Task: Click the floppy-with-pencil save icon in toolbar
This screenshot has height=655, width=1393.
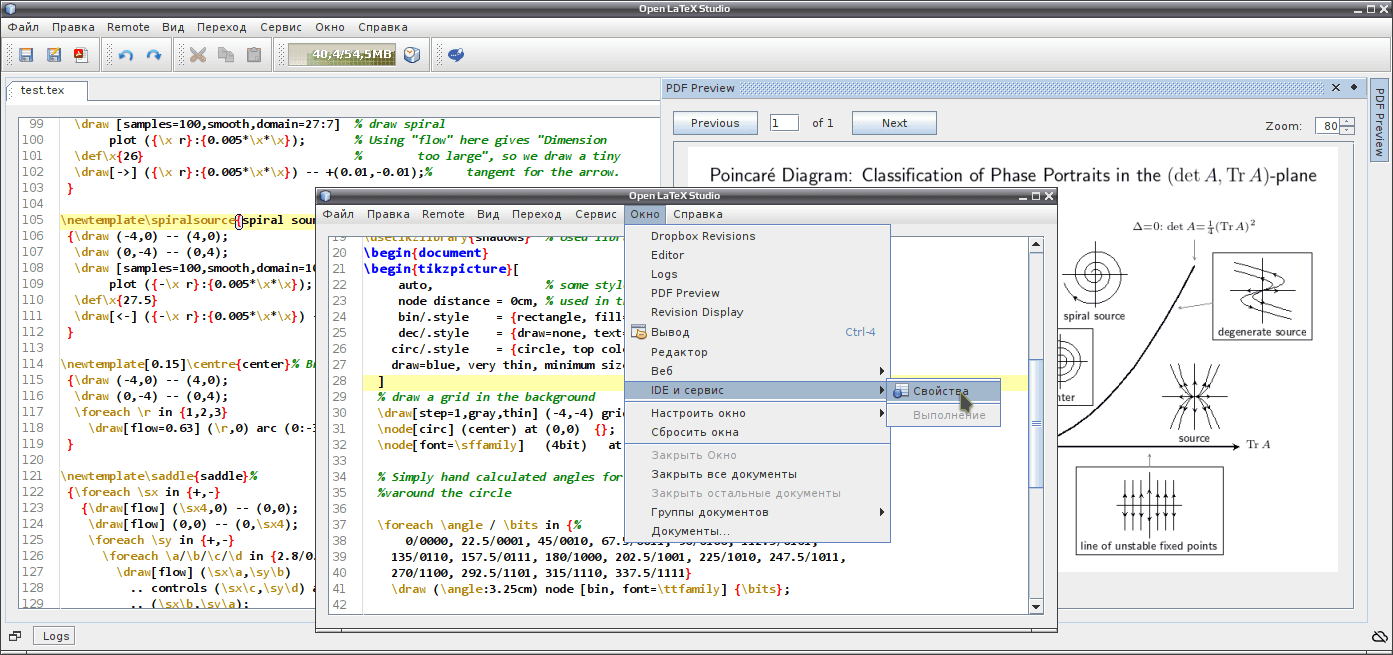Action: click(x=54, y=55)
